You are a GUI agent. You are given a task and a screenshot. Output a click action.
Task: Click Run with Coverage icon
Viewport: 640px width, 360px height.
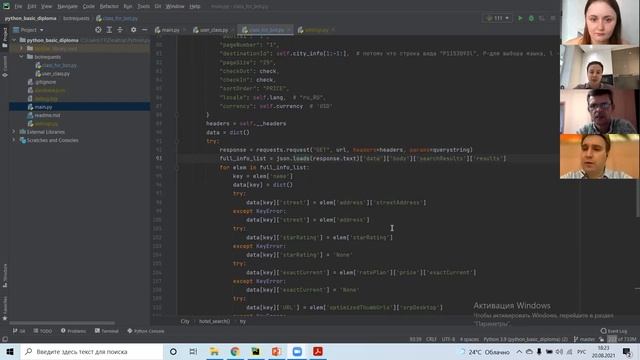(x=542, y=18)
